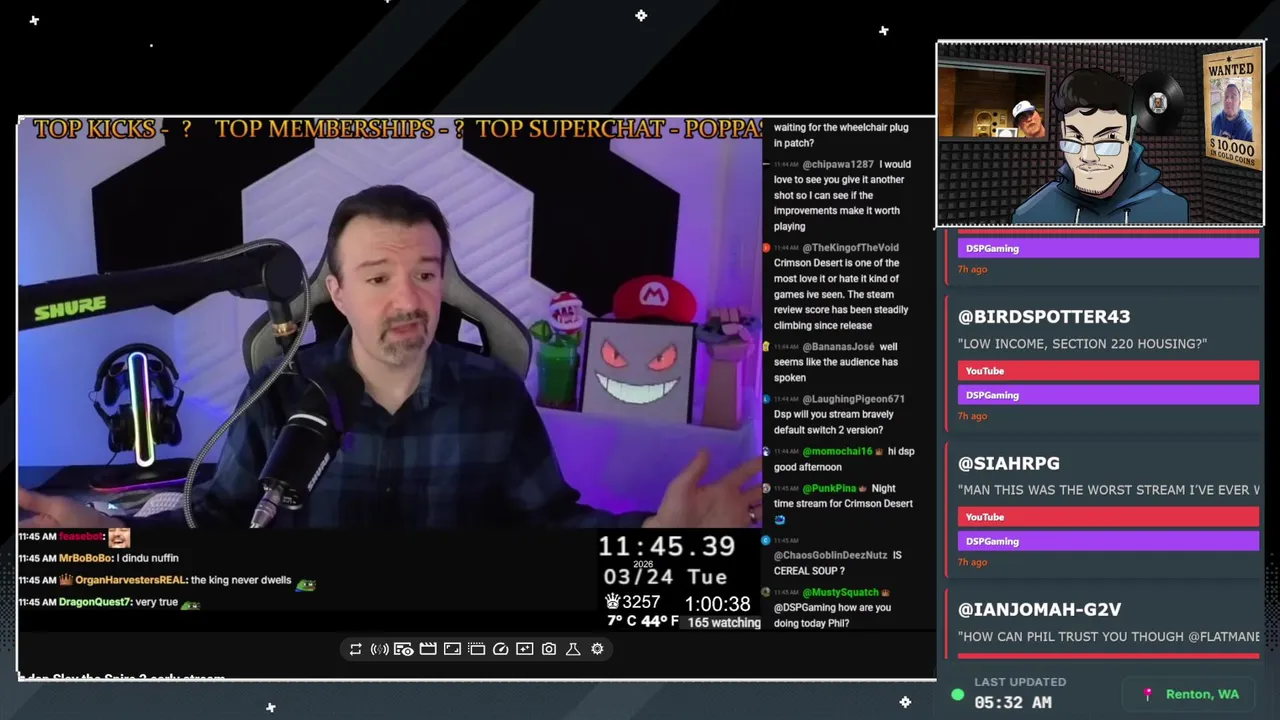The image size is (1280, 720).
Task: Click @LaughingPigeon671 username in chat
Action: (853, 399)
